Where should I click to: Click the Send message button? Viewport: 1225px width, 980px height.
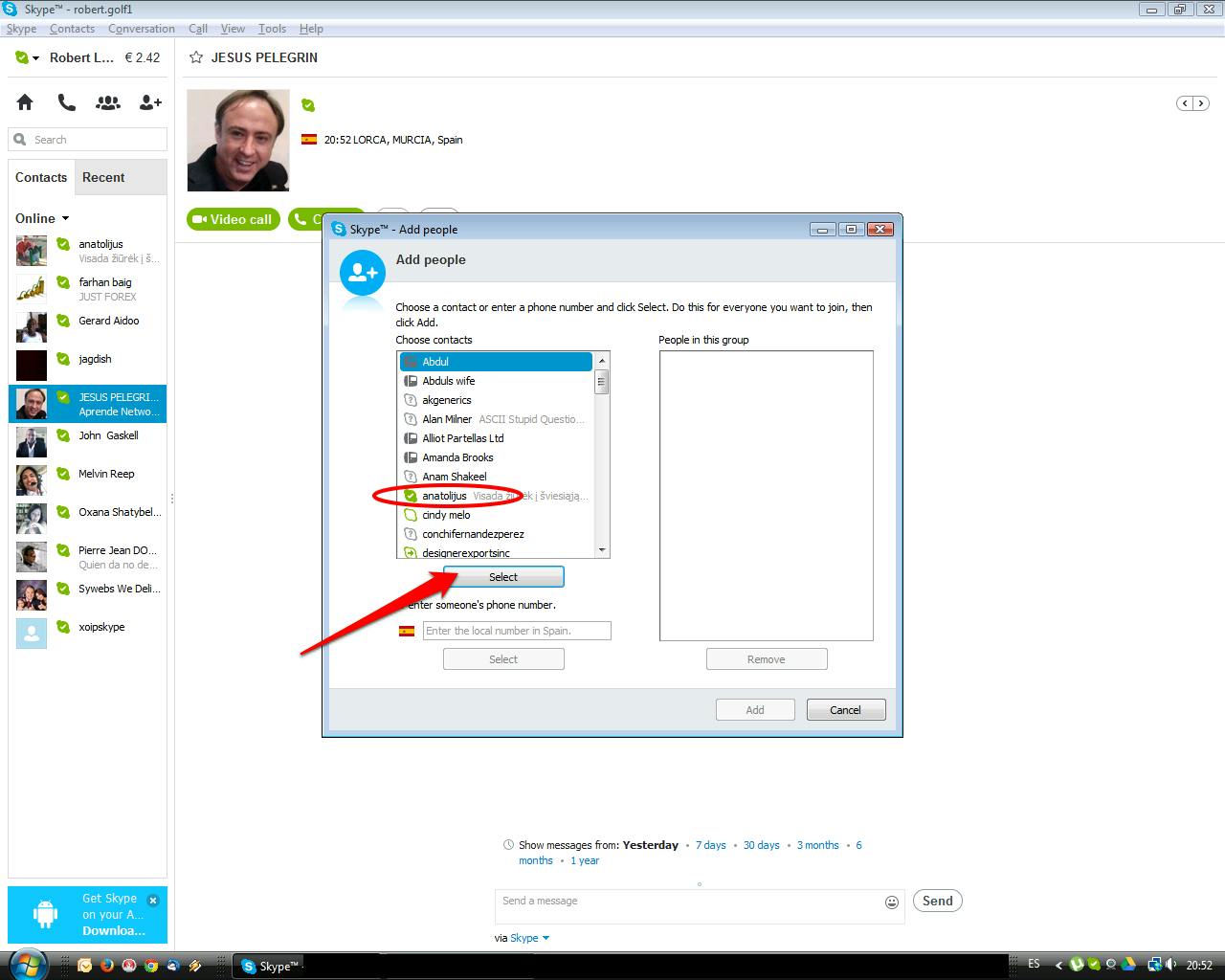[937, 901]
